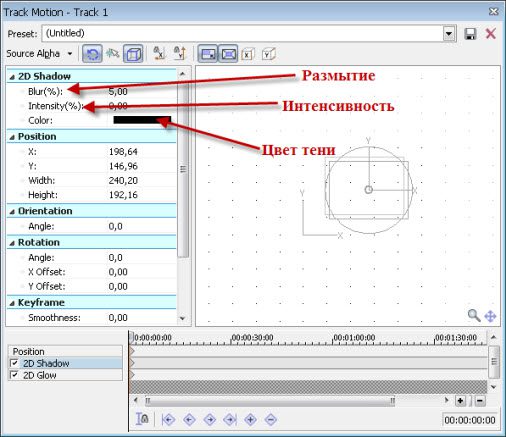Click the Insert Keyframe plus diamond button
Screen dimensions: 506x437
coord(250,419)
